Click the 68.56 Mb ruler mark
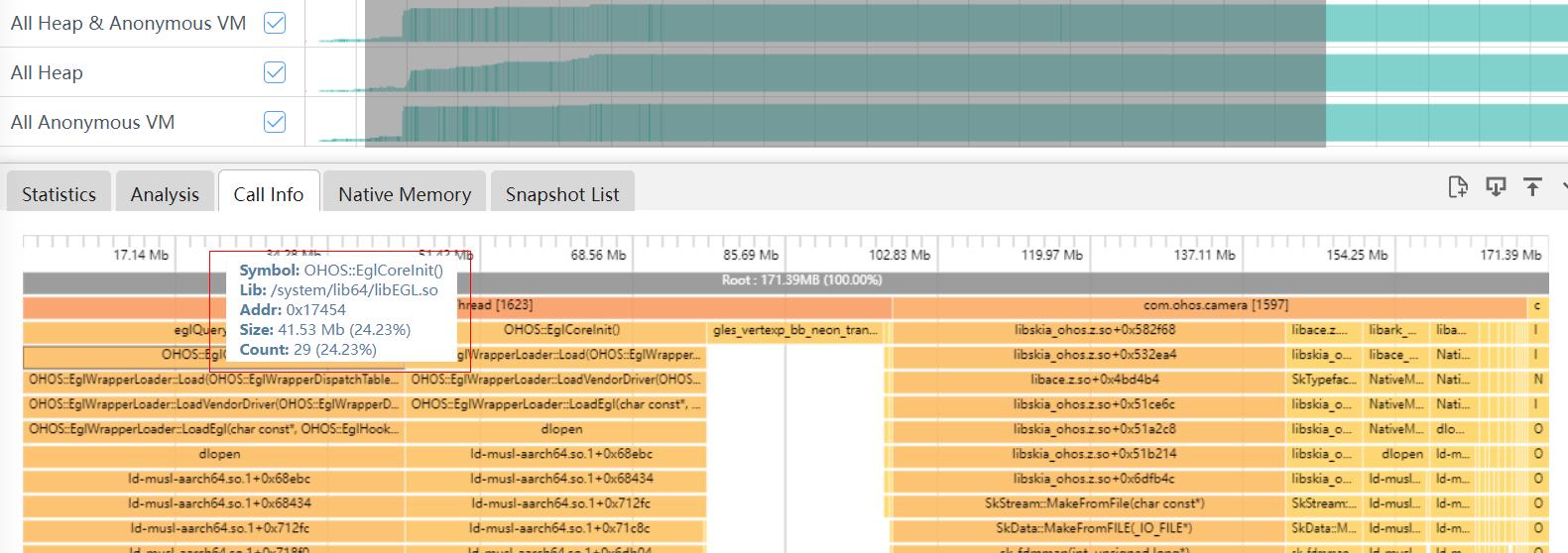The image size is (1568, 553). tap(598, 255)
